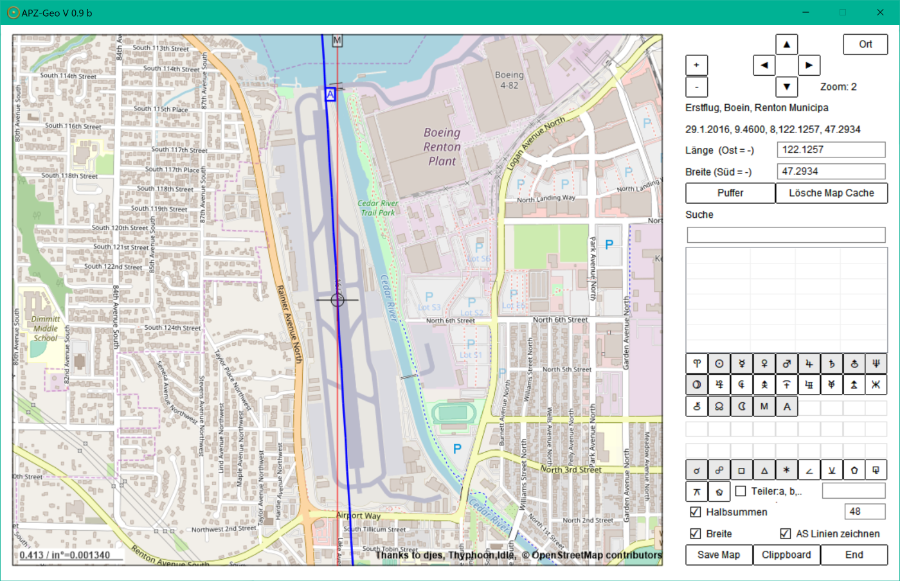This screenshot has width=900, height=581.
Task: Disable AS Linien zeichnen checkbox
Action: click(x=785, y=533)
